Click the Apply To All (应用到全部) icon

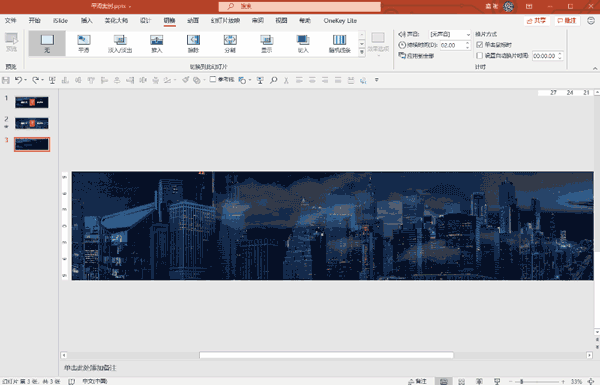click(402, 55)
